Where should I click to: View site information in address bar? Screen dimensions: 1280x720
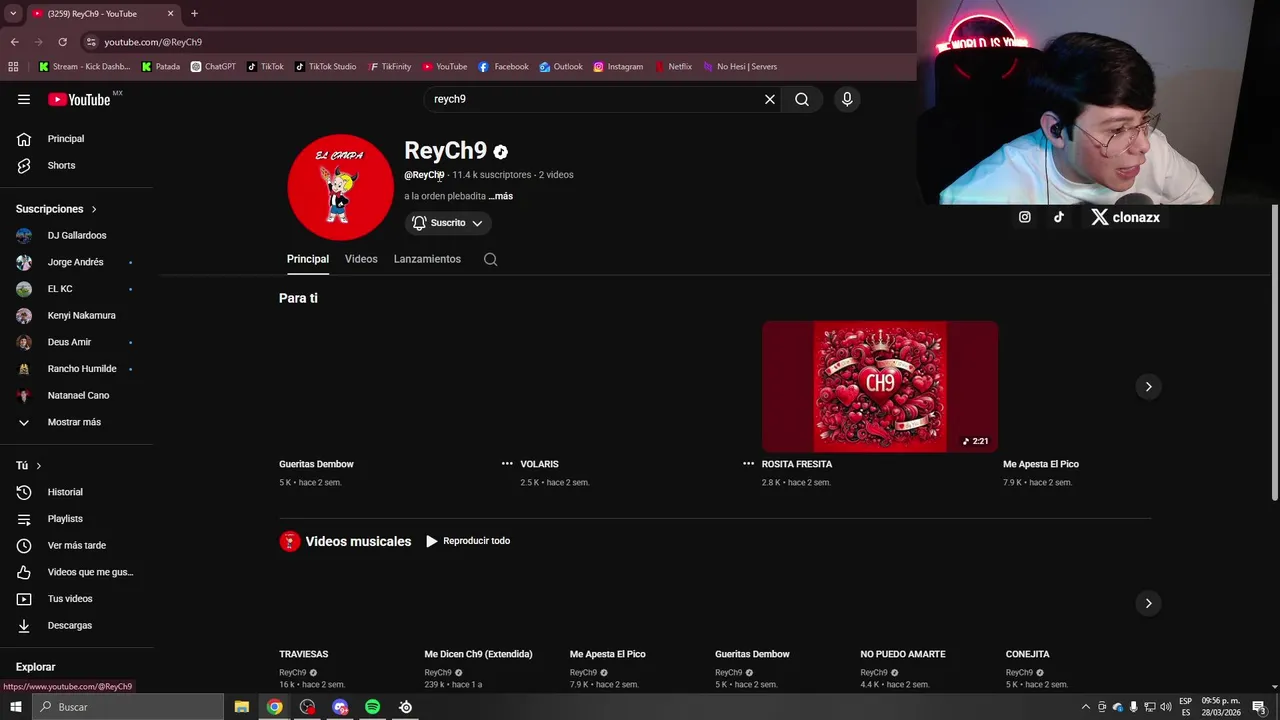tap(91, 42)
